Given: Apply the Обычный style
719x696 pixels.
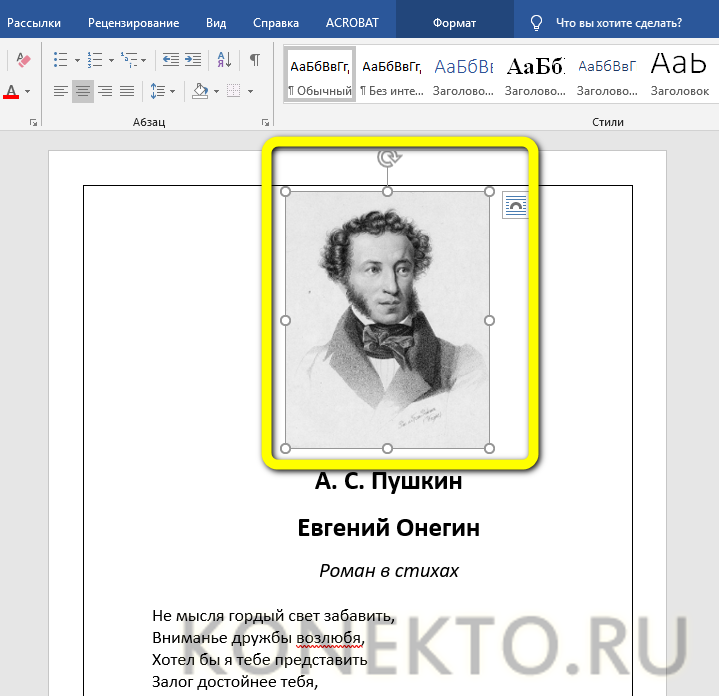Looking at the screenshot, I should pos(320,74).
